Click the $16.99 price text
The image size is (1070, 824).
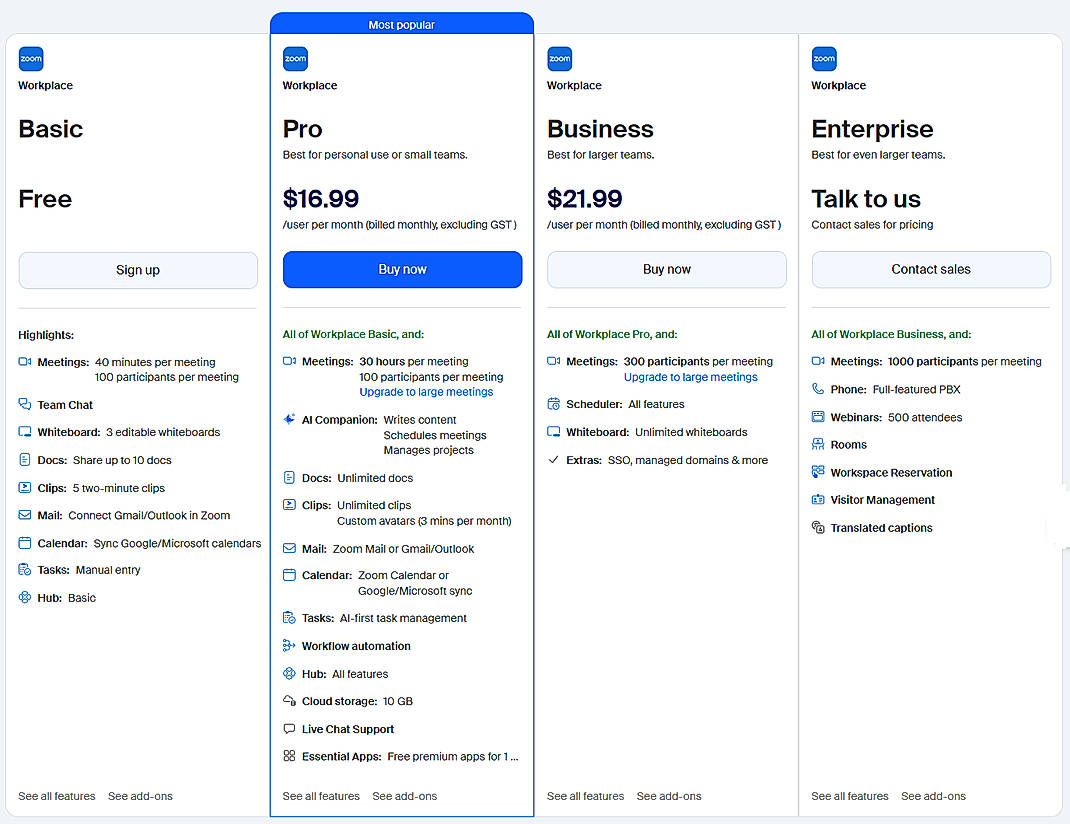pos(321,198)
